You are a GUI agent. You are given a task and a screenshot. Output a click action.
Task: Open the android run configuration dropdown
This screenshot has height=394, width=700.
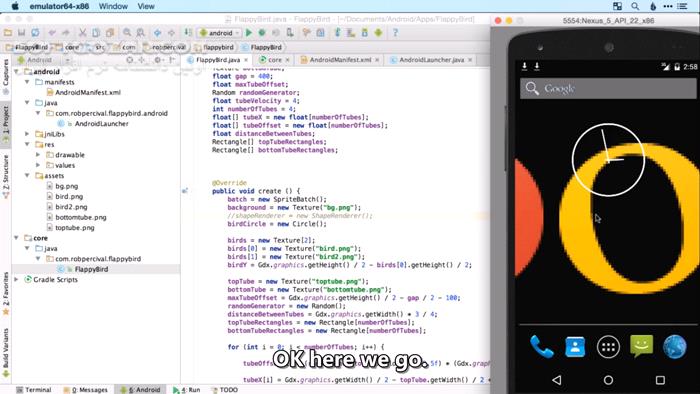(x=220, y=33)
